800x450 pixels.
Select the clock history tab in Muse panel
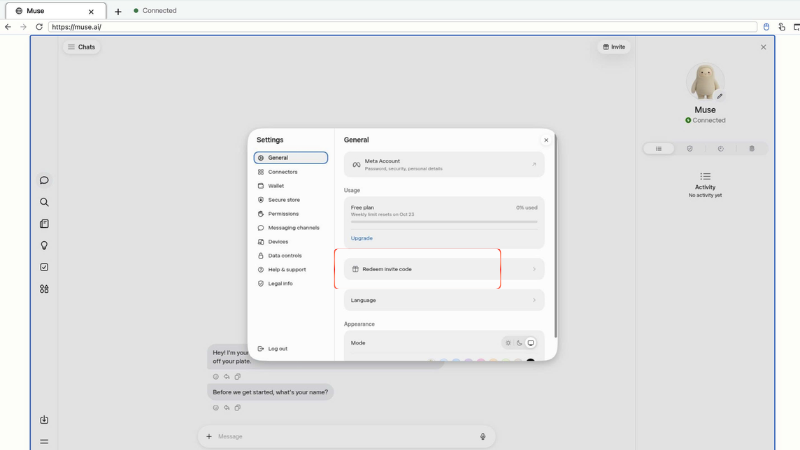tap(720, 148)
